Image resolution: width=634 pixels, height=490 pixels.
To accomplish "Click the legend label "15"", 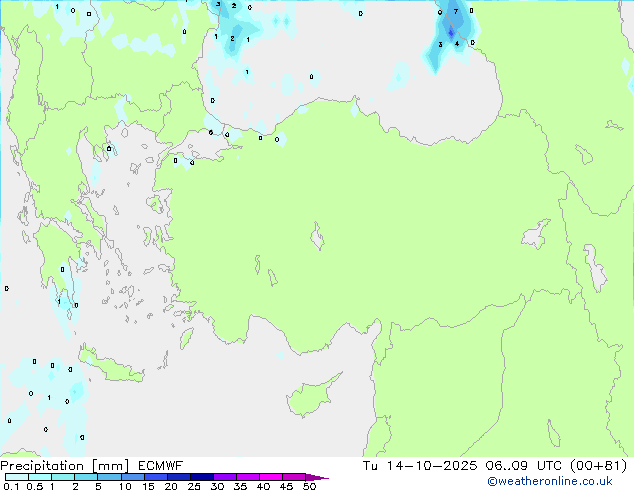I will tap(148, 486).
